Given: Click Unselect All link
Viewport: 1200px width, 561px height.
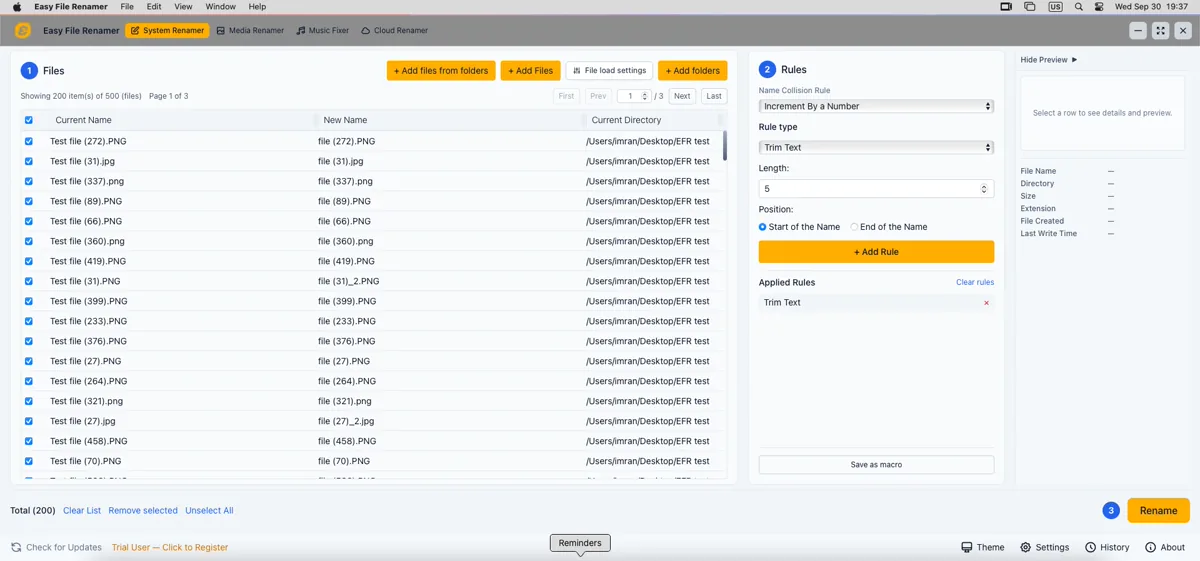Looking at the screenshot, I should coord(209,510).
